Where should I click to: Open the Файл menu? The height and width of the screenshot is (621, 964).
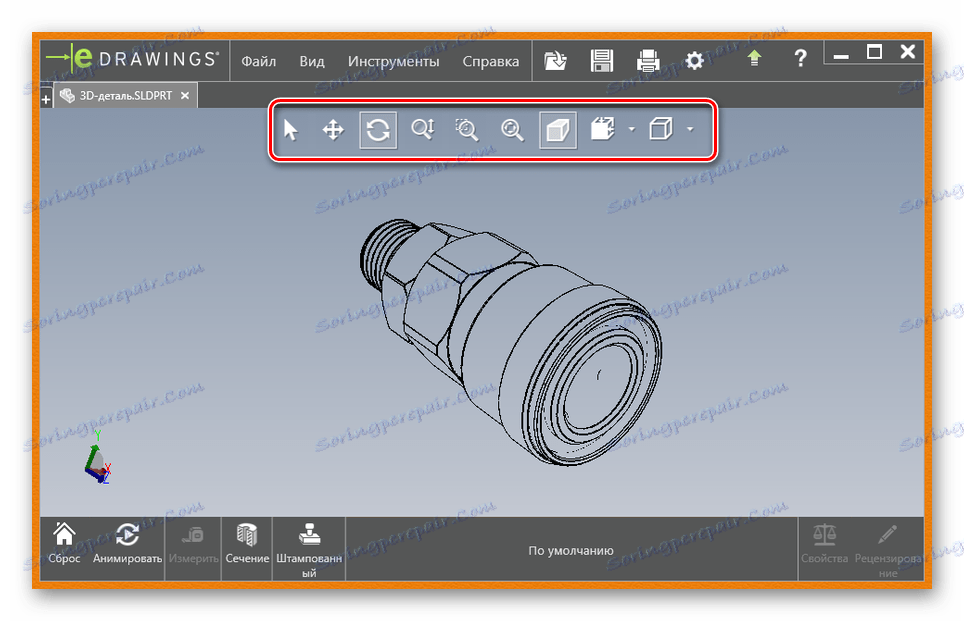[258, 61]
